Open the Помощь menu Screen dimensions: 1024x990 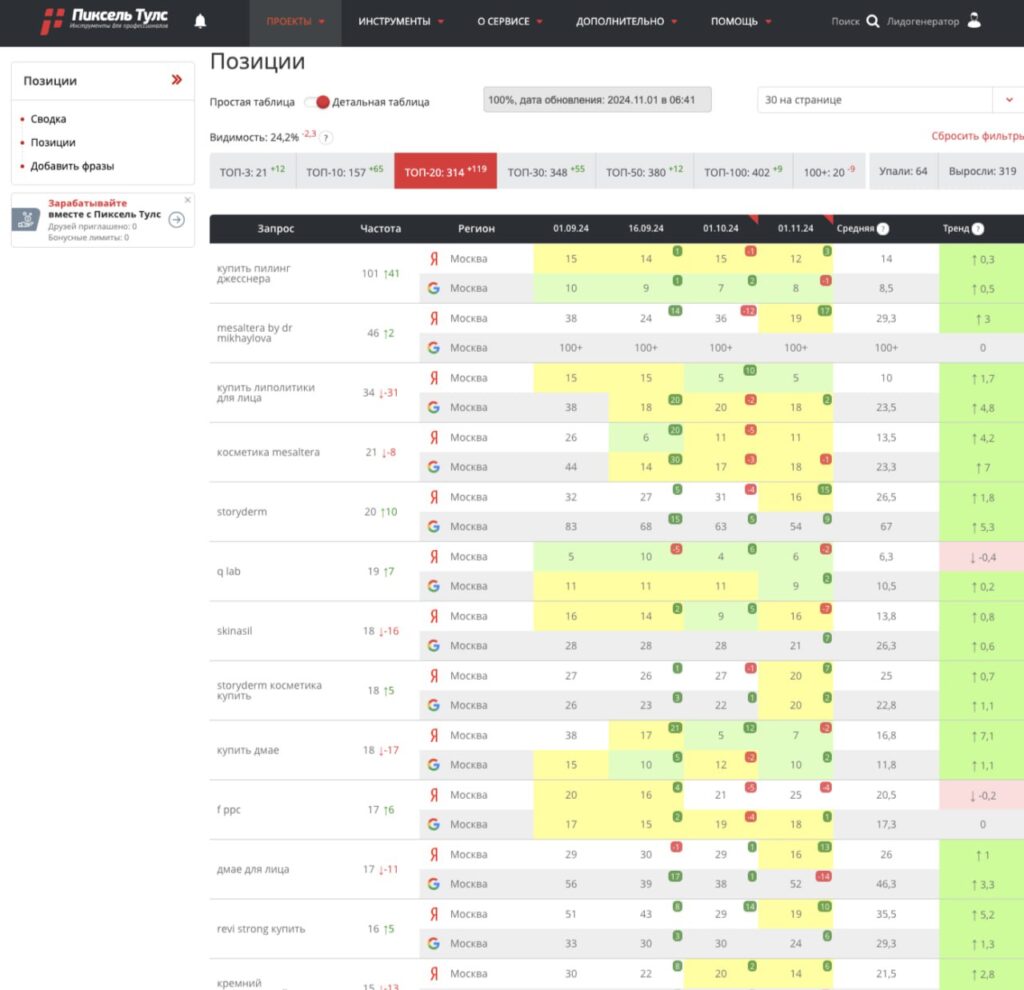pos(740,21)
